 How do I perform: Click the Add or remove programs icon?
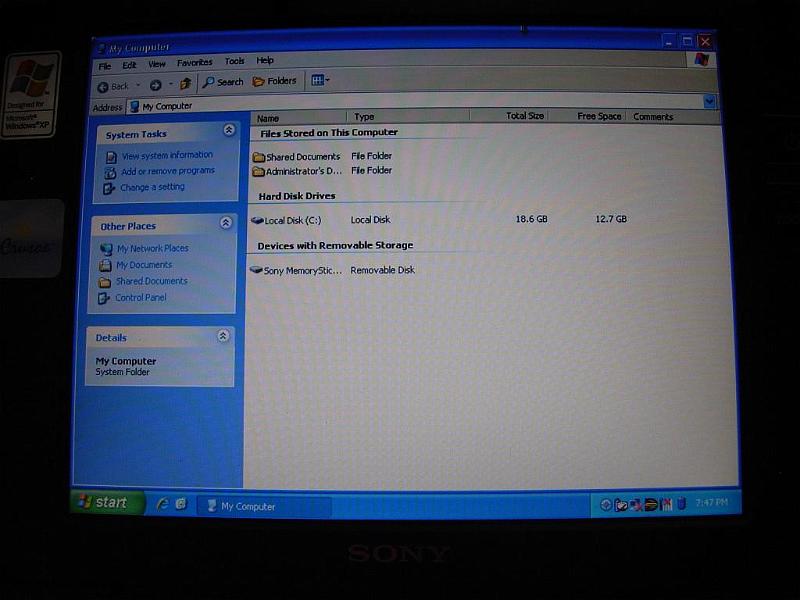click(110, 173)
